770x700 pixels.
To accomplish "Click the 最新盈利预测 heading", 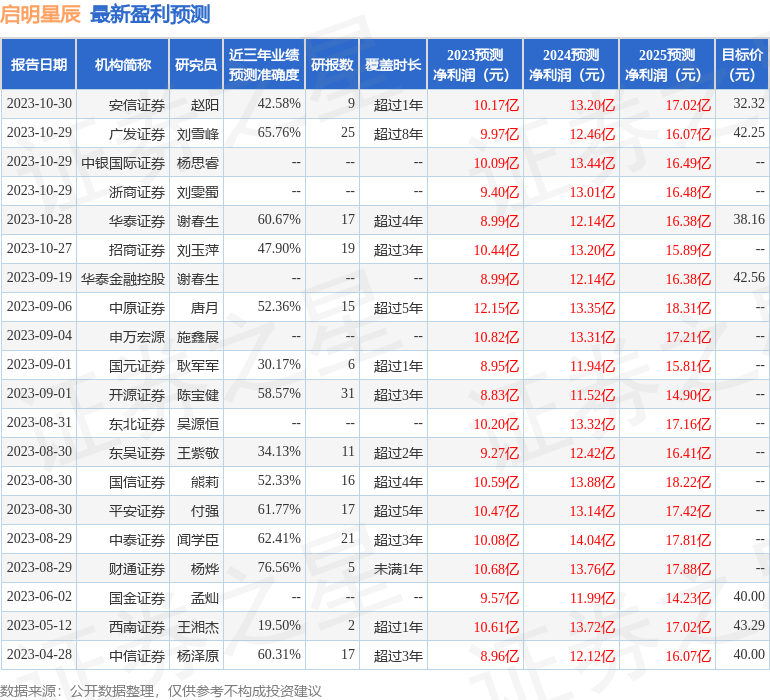I will click(x=150, y=14).
